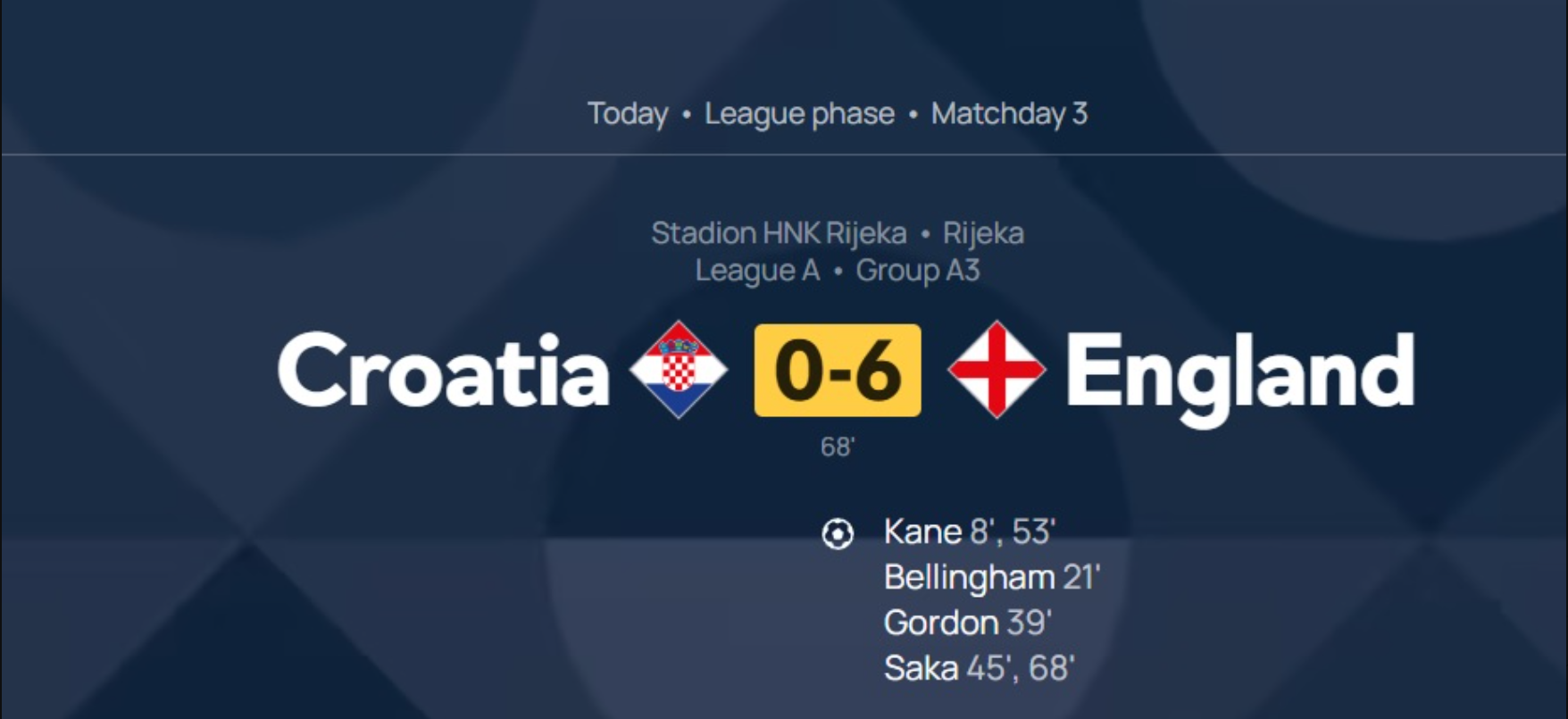Select the 68' match minute indicator
This screenshot has height=719, width=1568.
pyautogui.click(x=838, y=447)
